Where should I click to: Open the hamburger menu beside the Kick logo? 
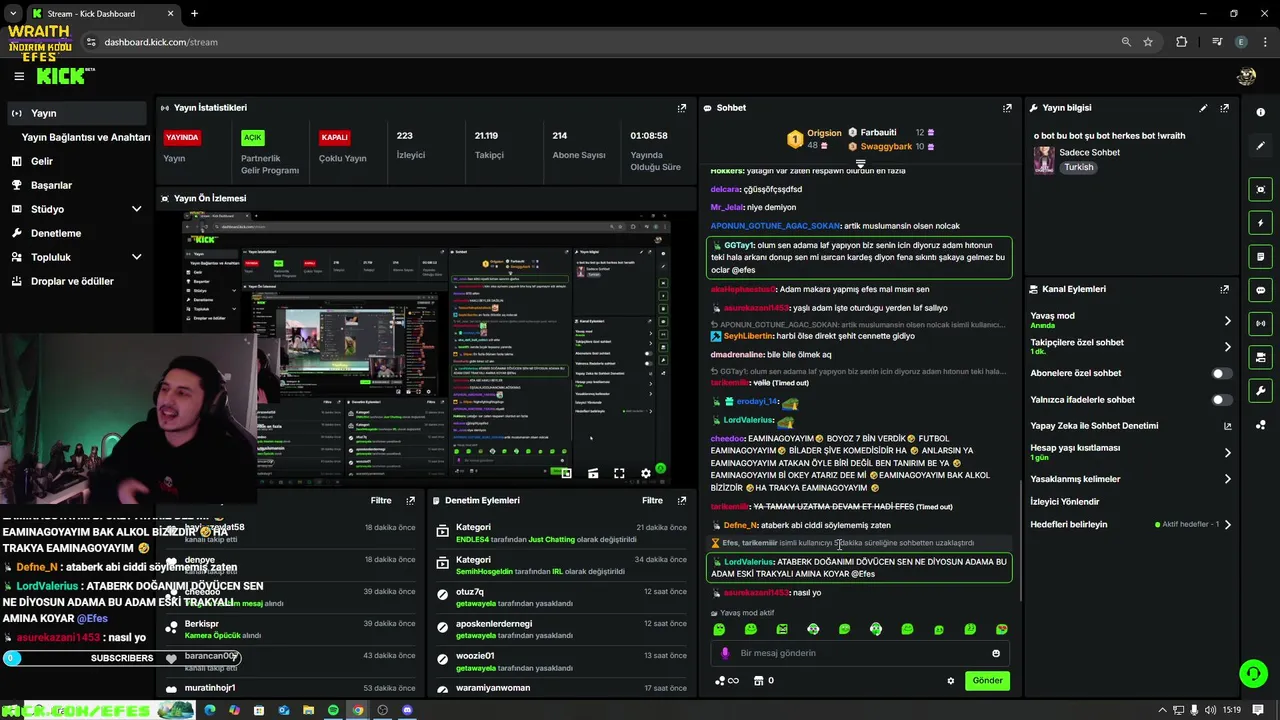[x=19, y=76]
